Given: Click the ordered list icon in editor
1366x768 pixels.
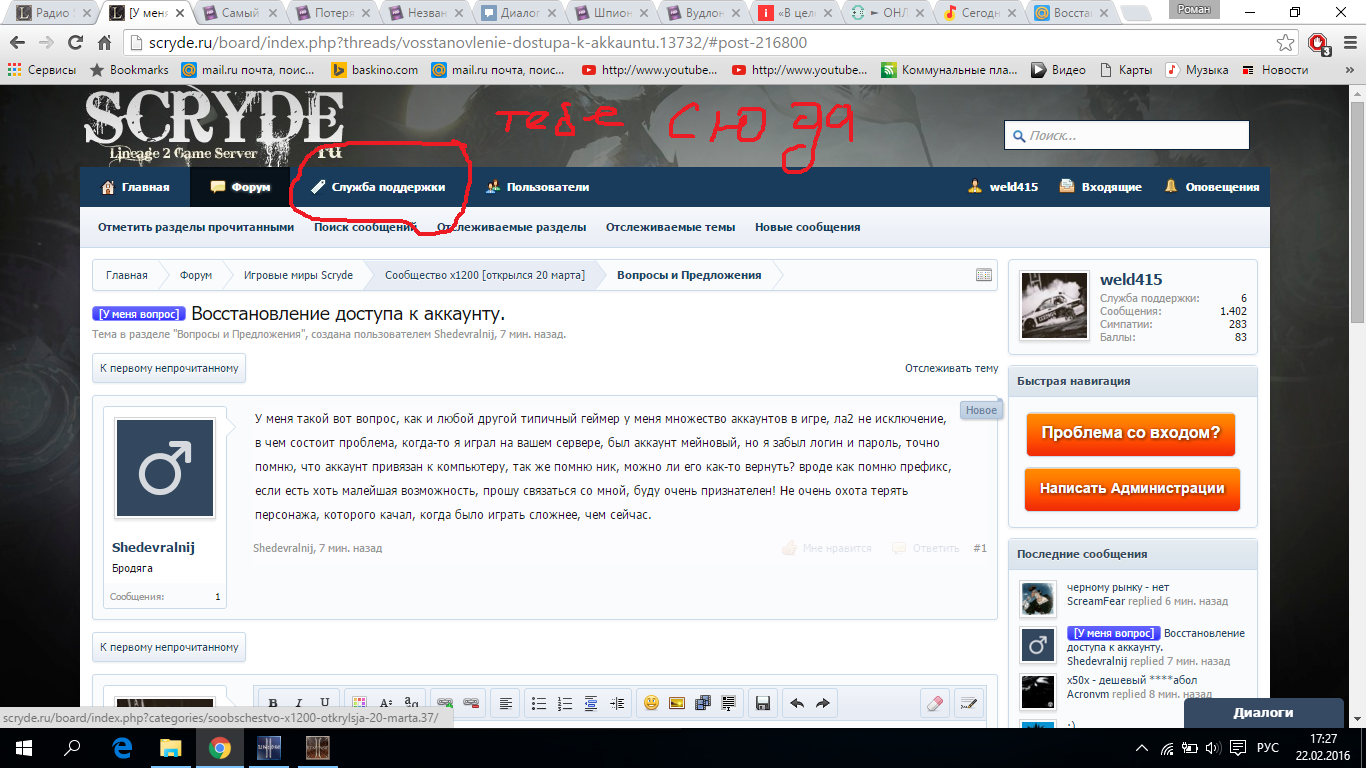Looking at the screenshot, I should click(x=564, y=703).
